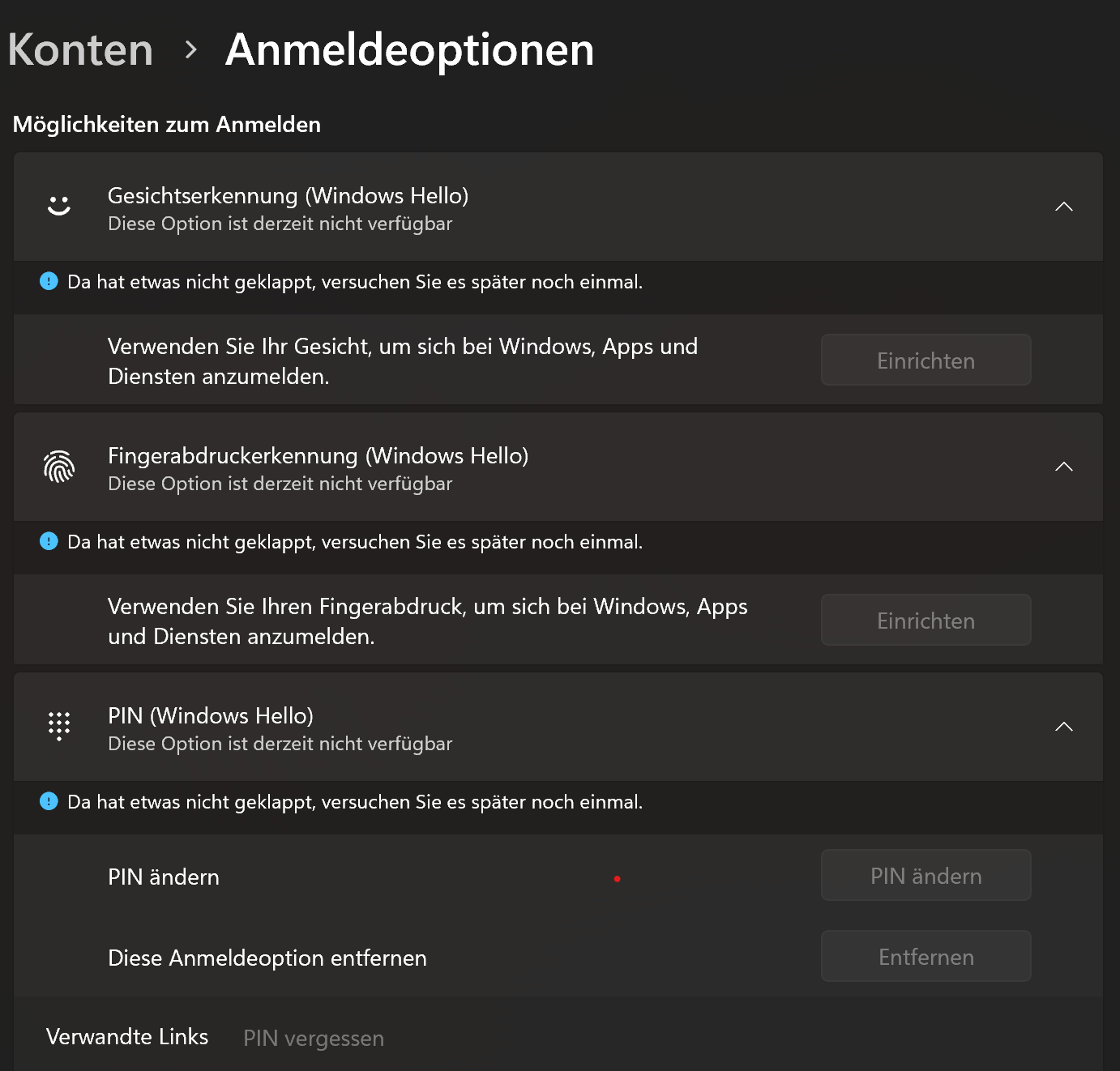Click the PIN ändern row label
The image size is (1120, 1071).
click(x=164, y=877)
